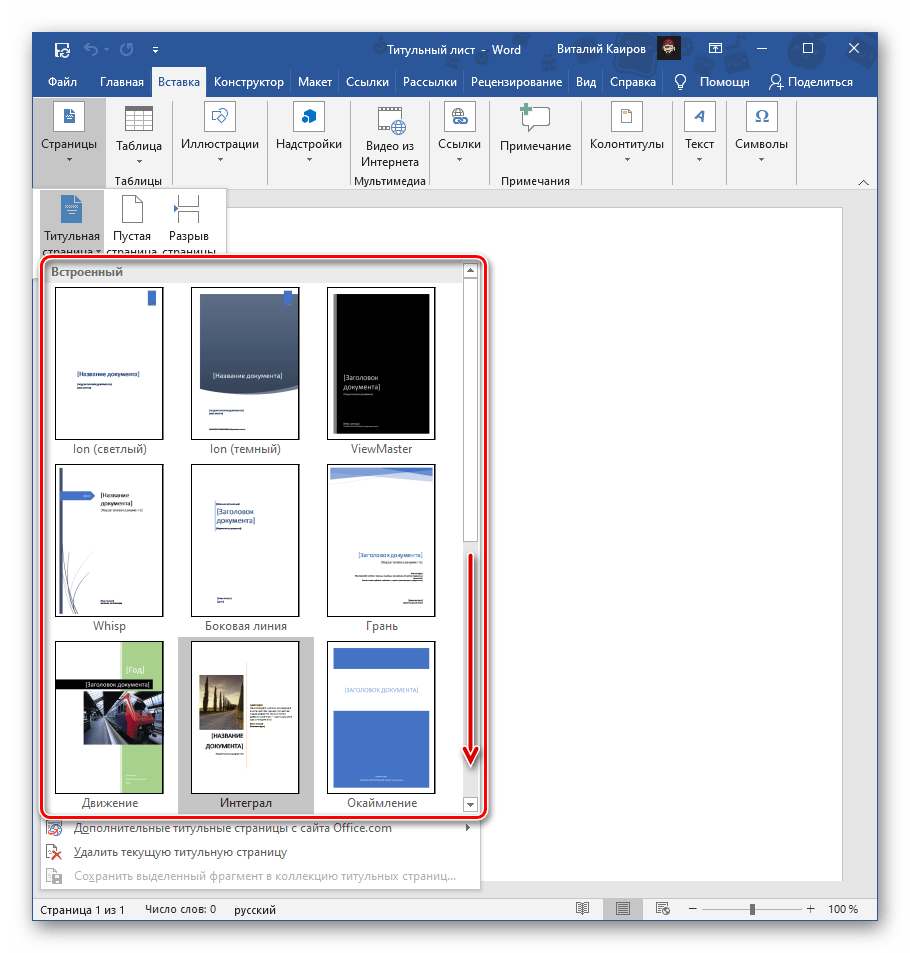Click the Online Video icon
Image resolution: width=910 pixels, height=953 pixels.
390,119
